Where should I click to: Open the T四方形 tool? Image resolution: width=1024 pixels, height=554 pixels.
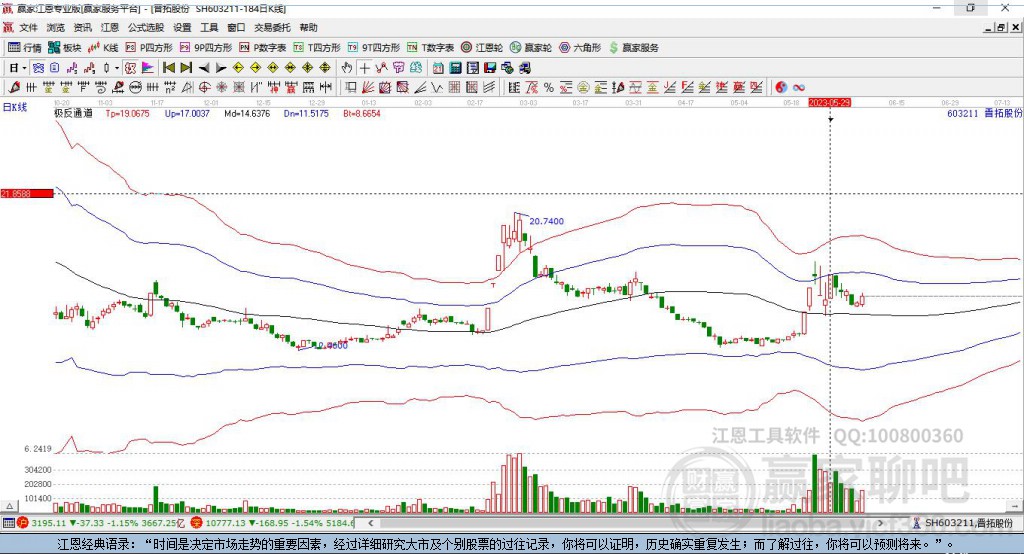(x=317, y=48)
